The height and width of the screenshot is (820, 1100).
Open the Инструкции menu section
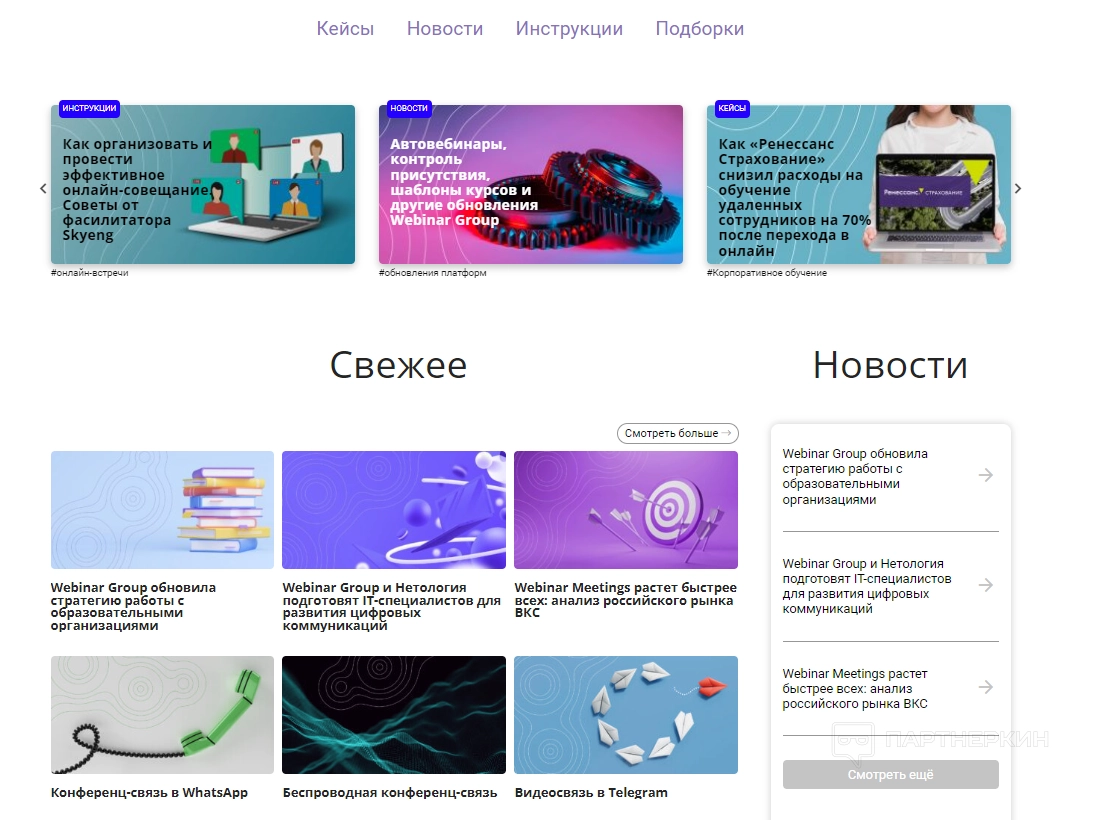click(569, 29)
